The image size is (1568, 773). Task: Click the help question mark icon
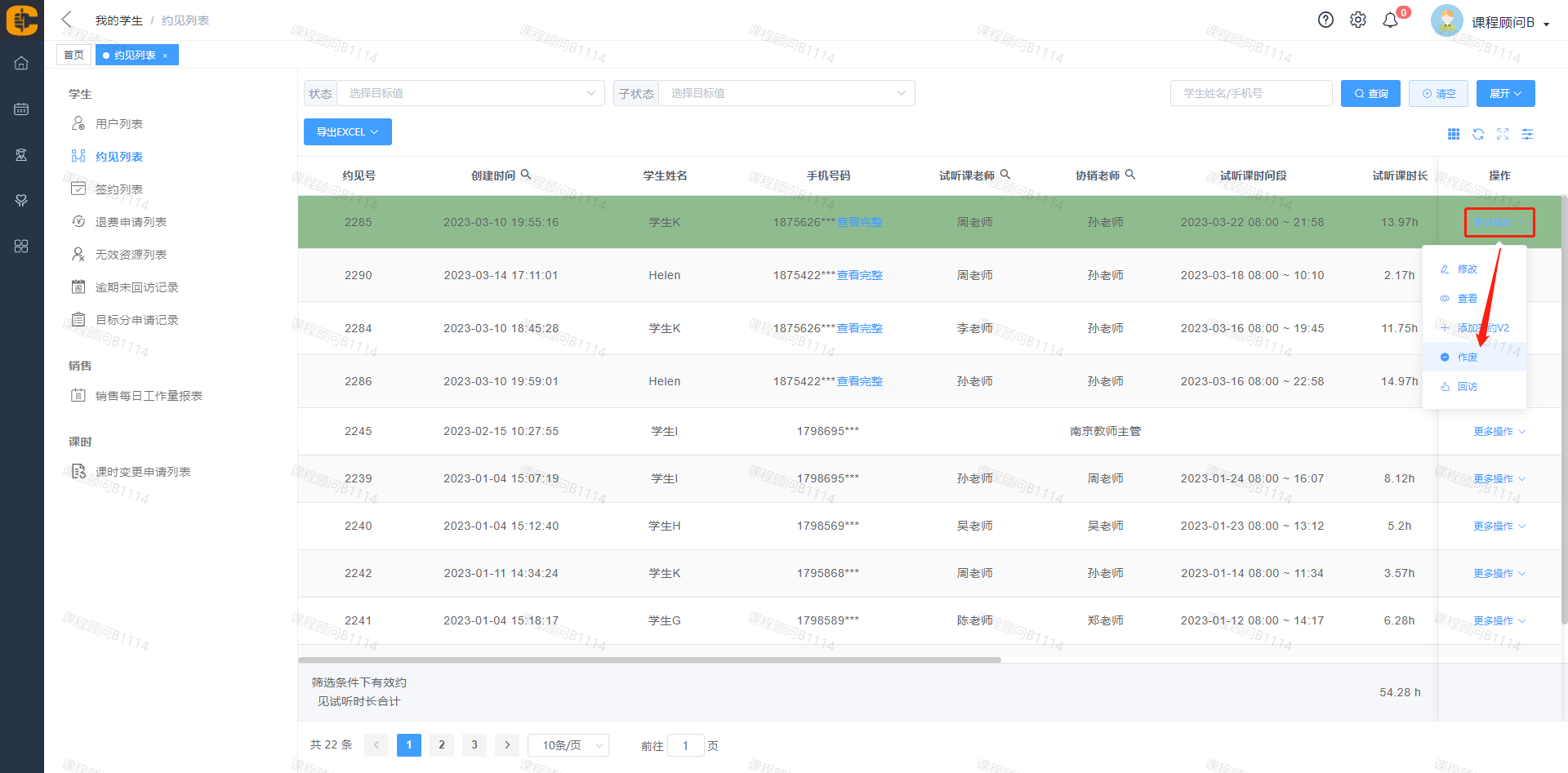pos(1325,20)
